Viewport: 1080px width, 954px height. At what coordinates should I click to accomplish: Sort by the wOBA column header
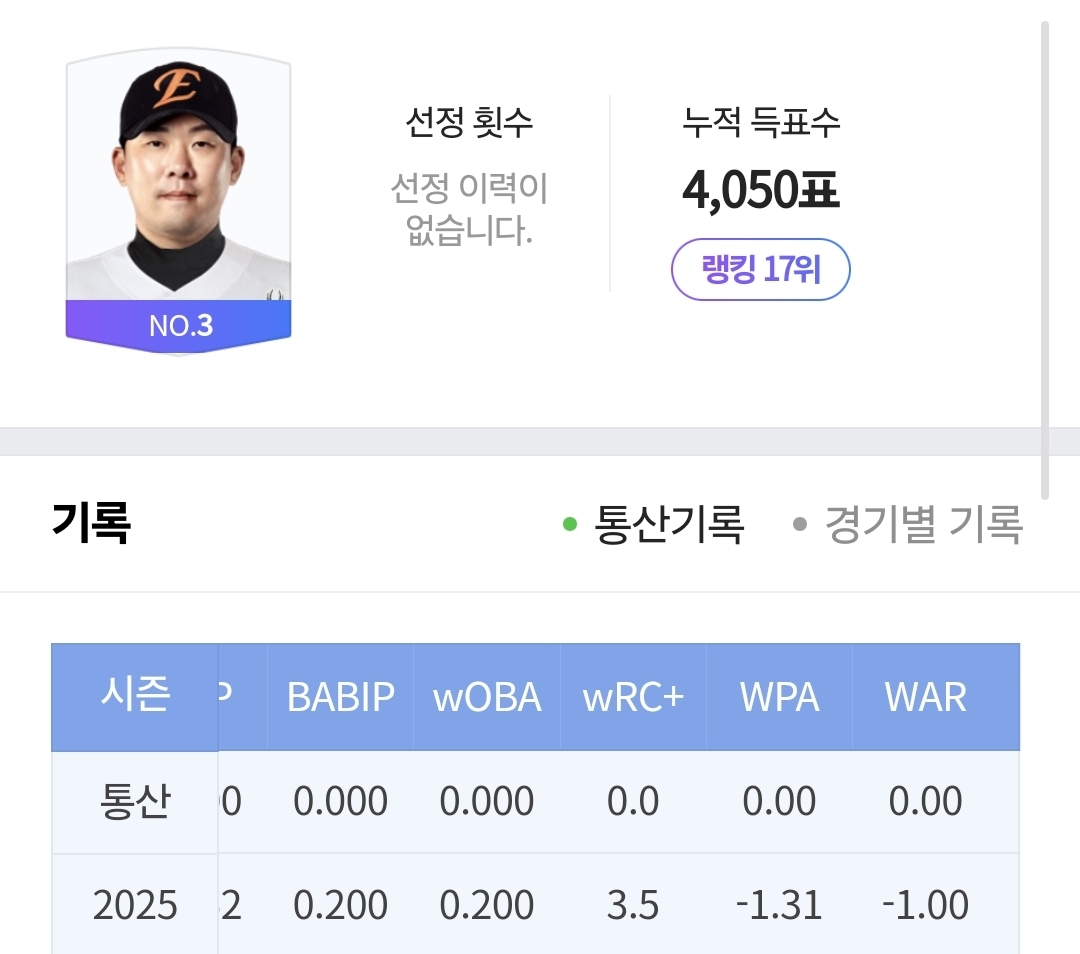487,697
